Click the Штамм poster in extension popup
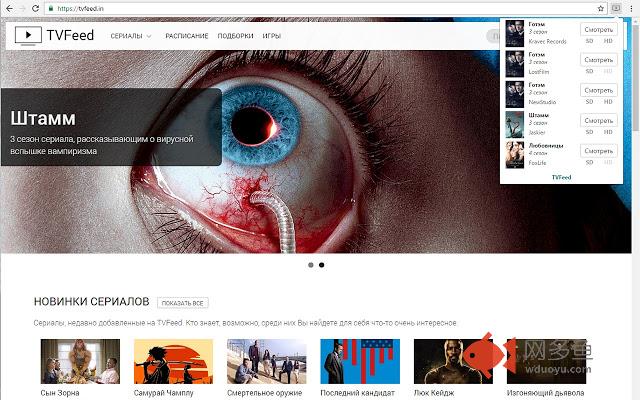The height and width of the screenshot is (400, 640). point(515,125)
